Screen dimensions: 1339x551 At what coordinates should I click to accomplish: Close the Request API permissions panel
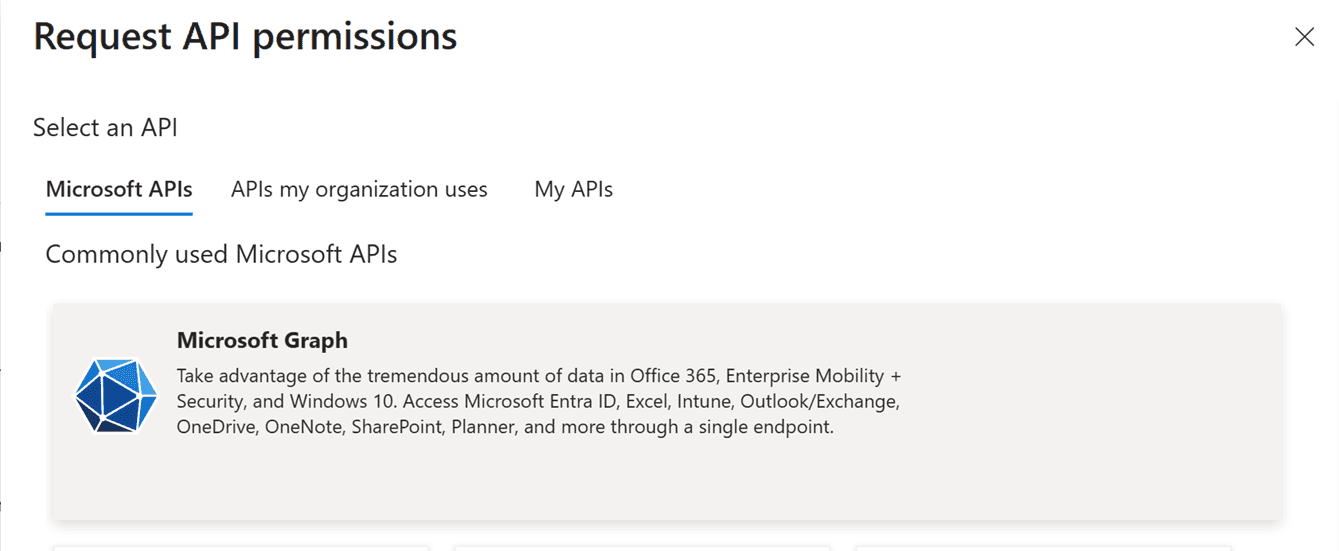1304,38
